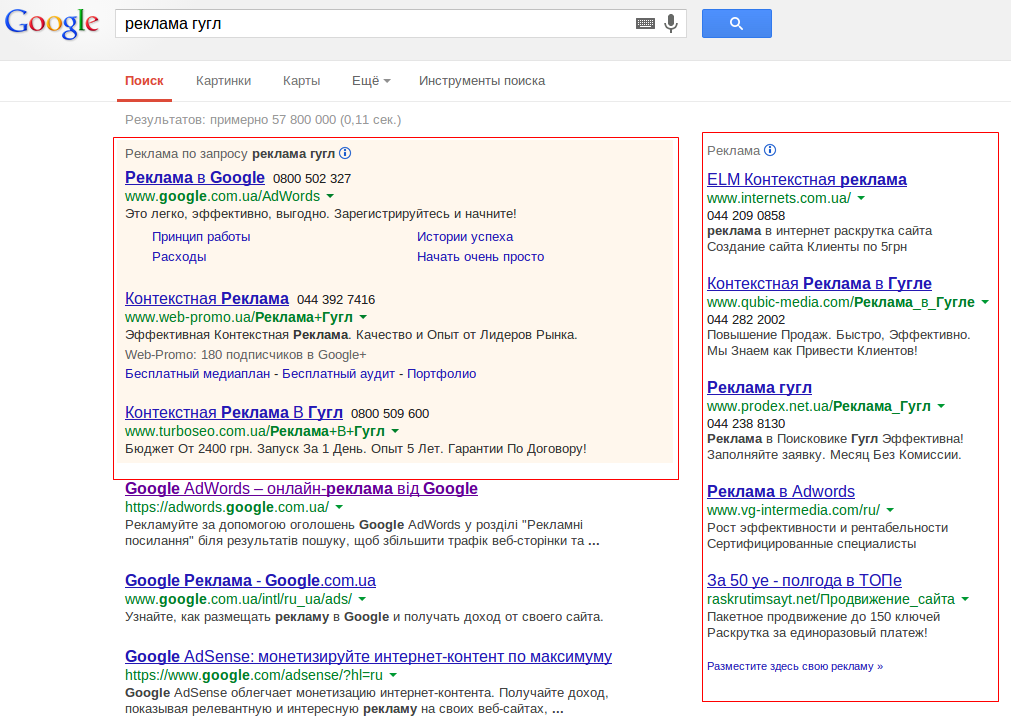Open the 'Истории успеха' sitelink
The image size is (1011, 728).
tap(465, 237)
